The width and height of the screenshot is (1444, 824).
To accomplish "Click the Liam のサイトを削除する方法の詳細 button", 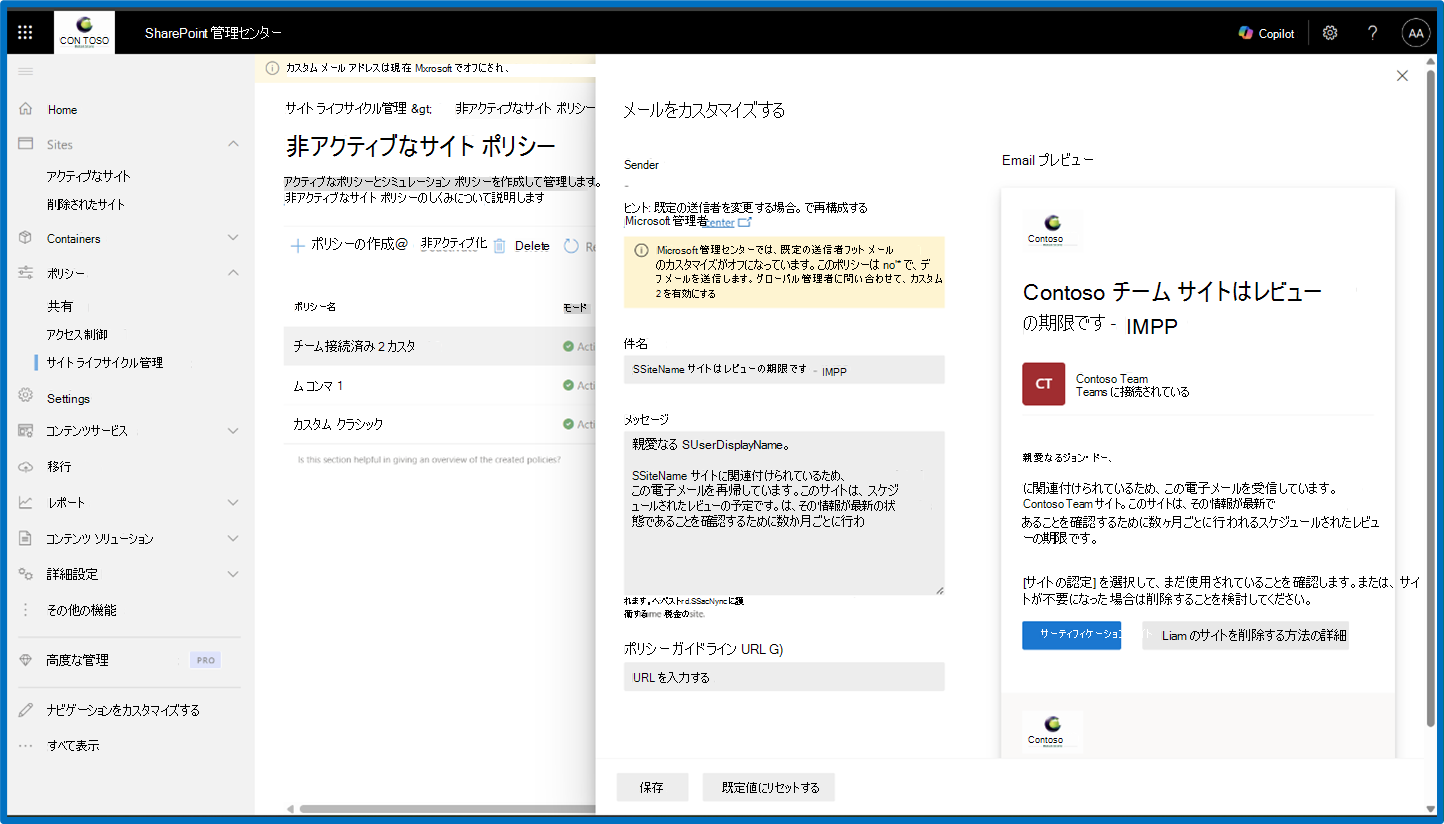I will point(1246,635).
